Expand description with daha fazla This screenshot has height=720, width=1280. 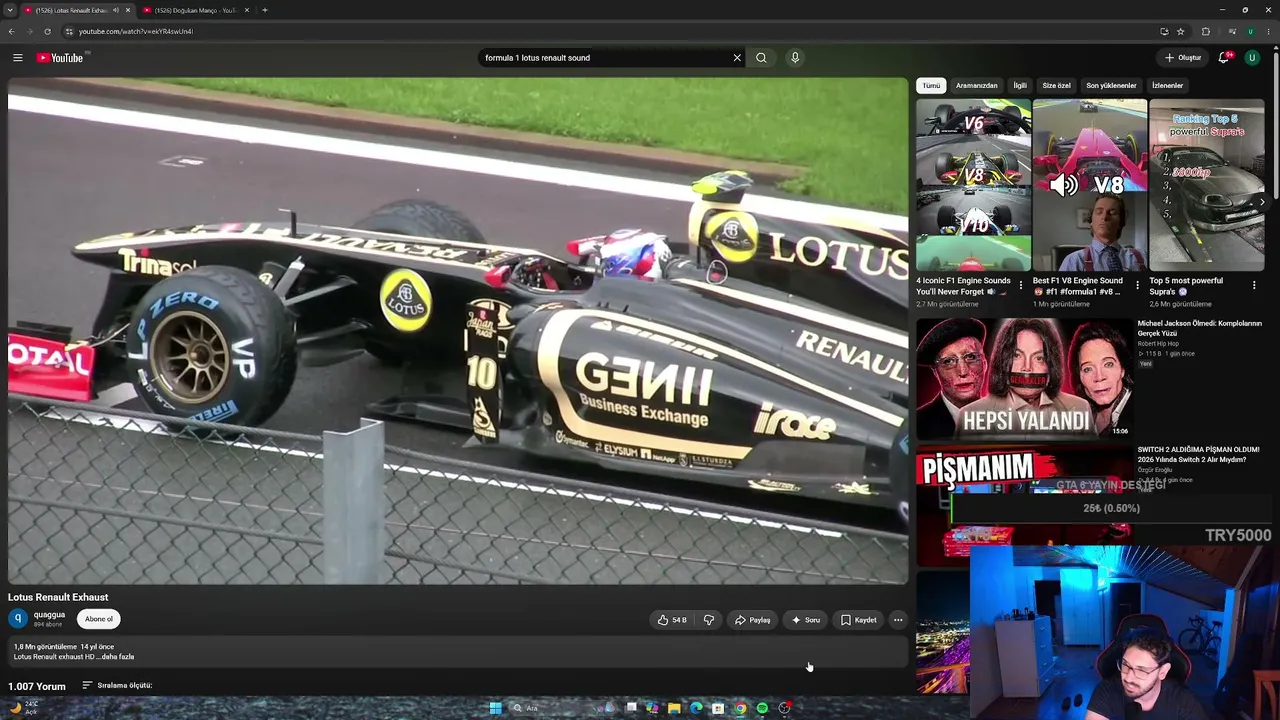(x=117, y=657)
